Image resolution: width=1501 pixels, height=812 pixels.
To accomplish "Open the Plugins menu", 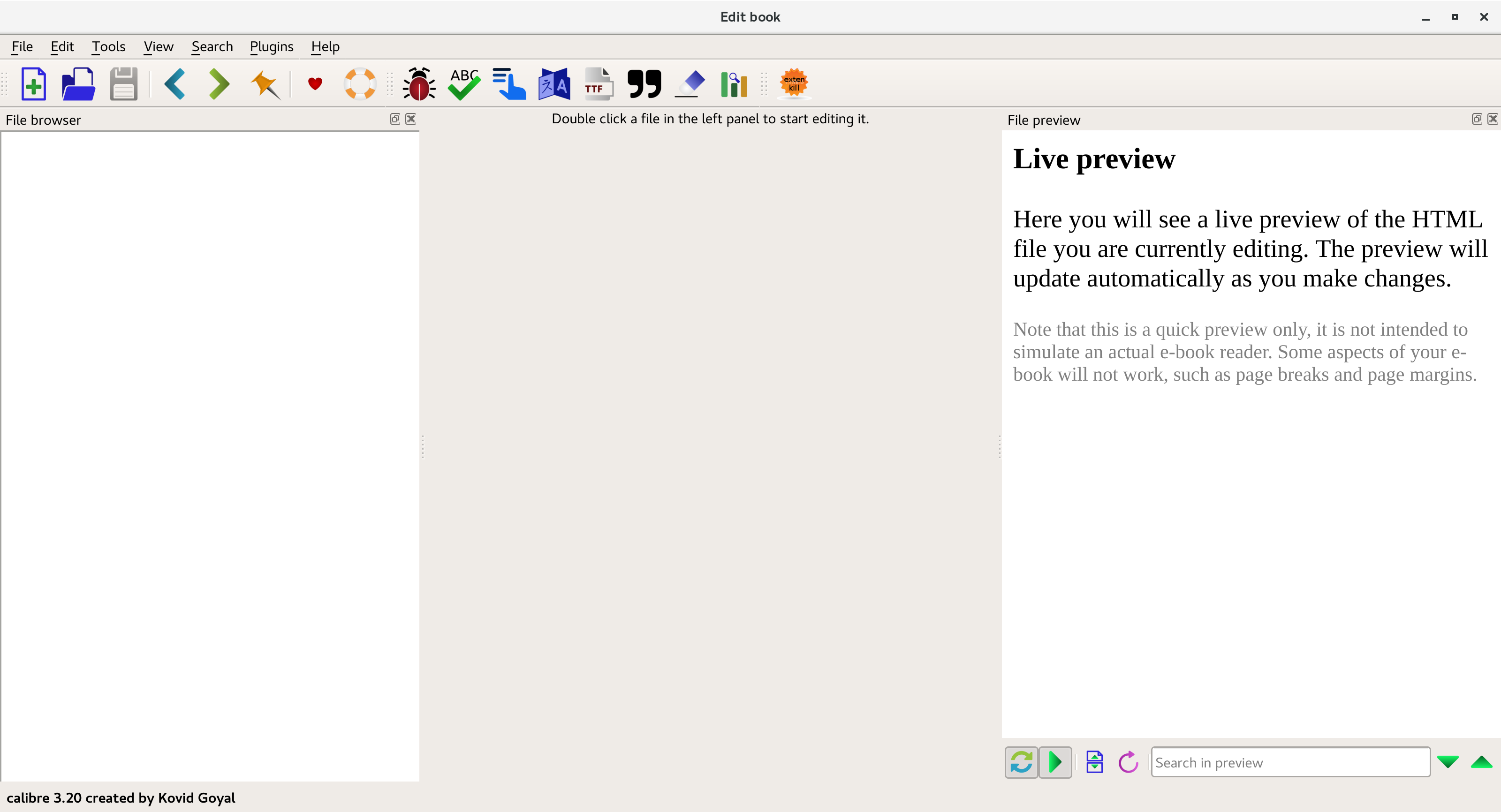I will (271, 46).
